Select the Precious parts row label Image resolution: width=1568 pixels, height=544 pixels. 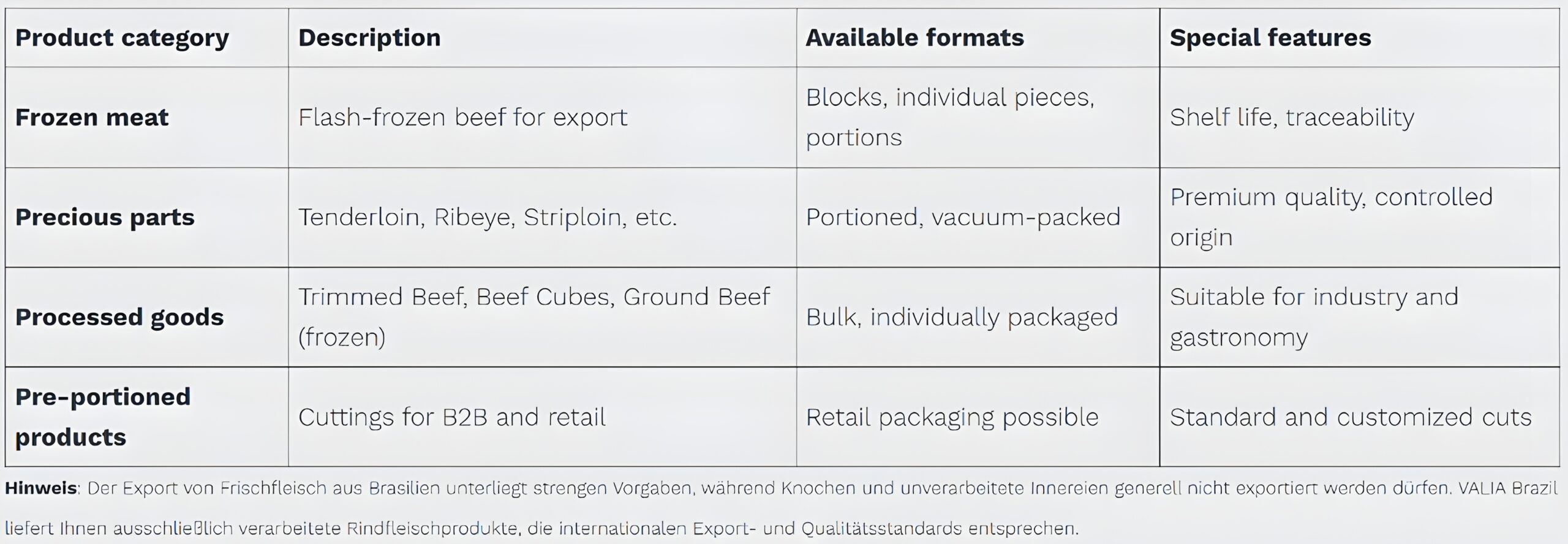[105, 217]
